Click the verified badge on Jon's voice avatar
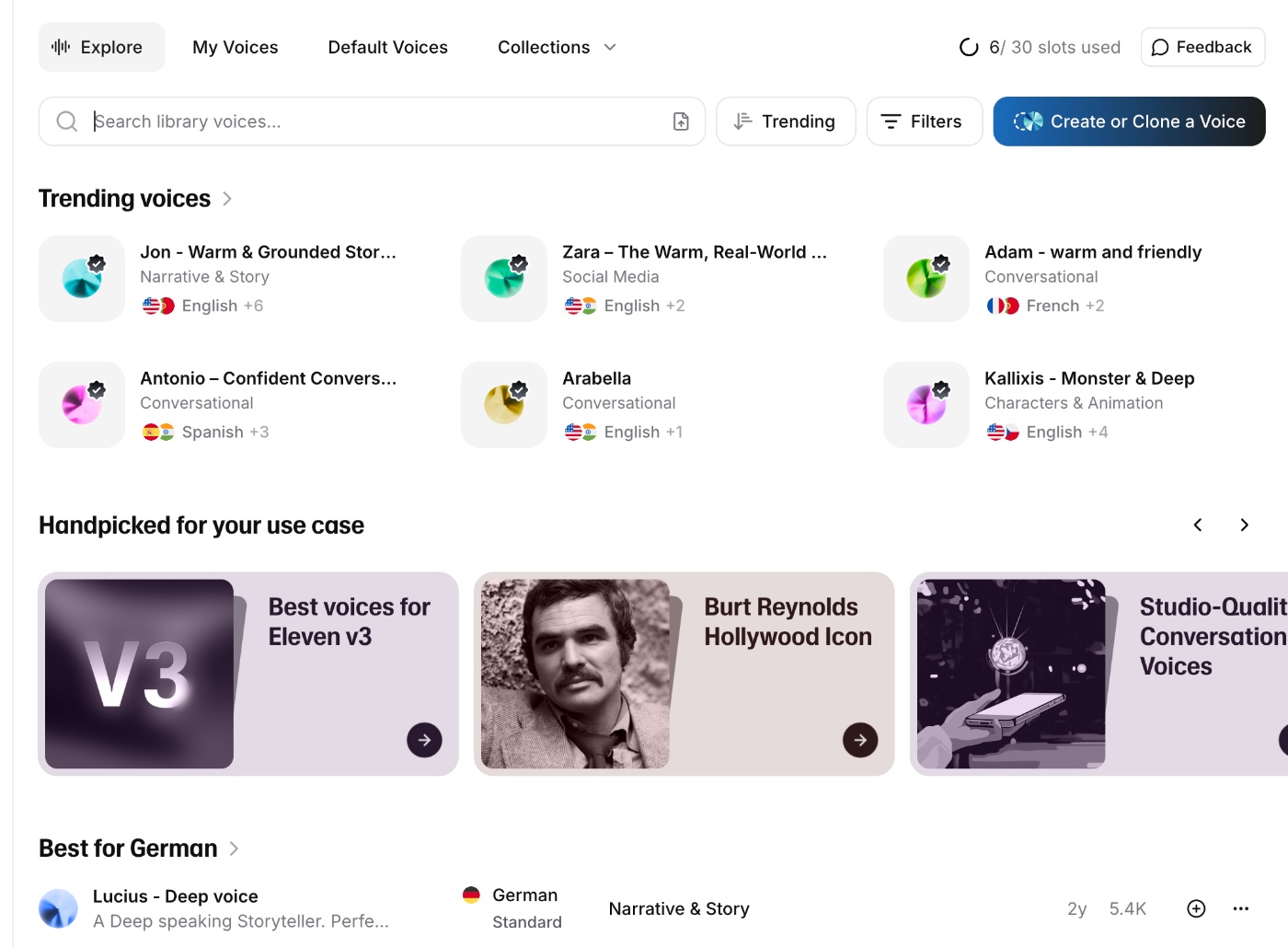This screenshot has height=947, width=1288. (97, 262)
